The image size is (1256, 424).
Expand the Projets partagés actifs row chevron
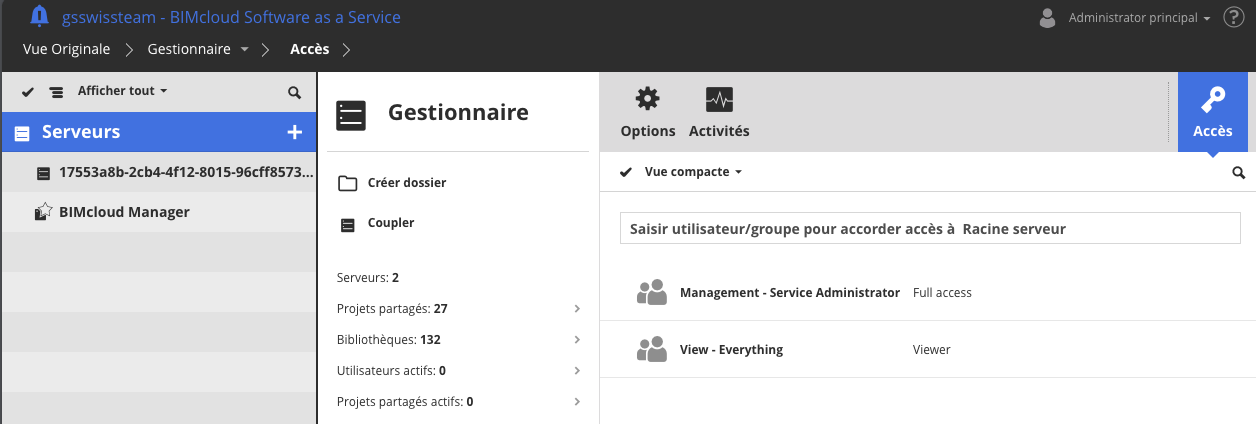click(x=577, y=402)
